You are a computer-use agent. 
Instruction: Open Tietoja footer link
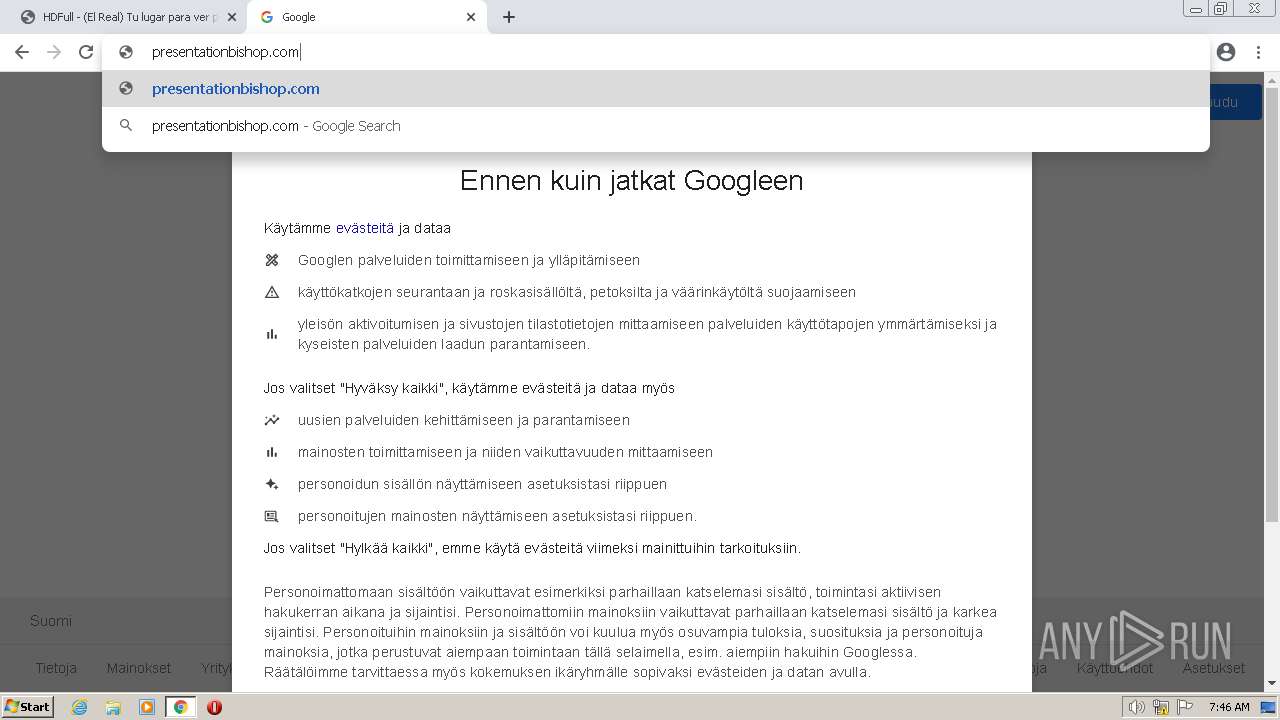(56, 668)
